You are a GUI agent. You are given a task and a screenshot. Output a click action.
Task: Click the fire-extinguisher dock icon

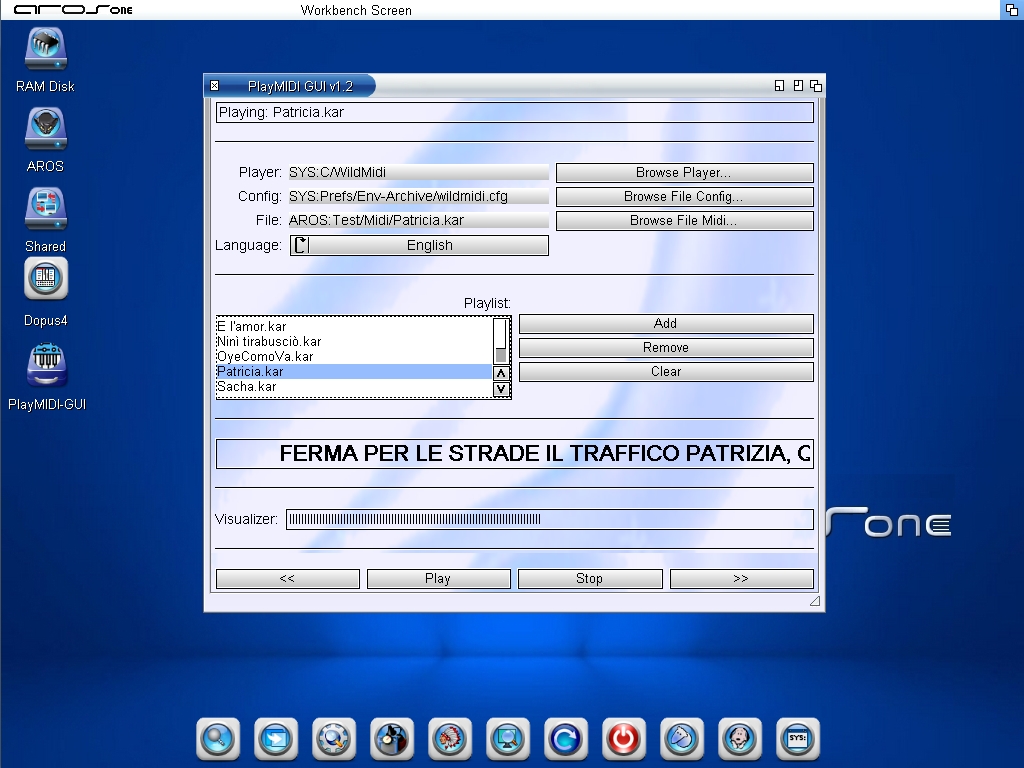click(392, 739)
